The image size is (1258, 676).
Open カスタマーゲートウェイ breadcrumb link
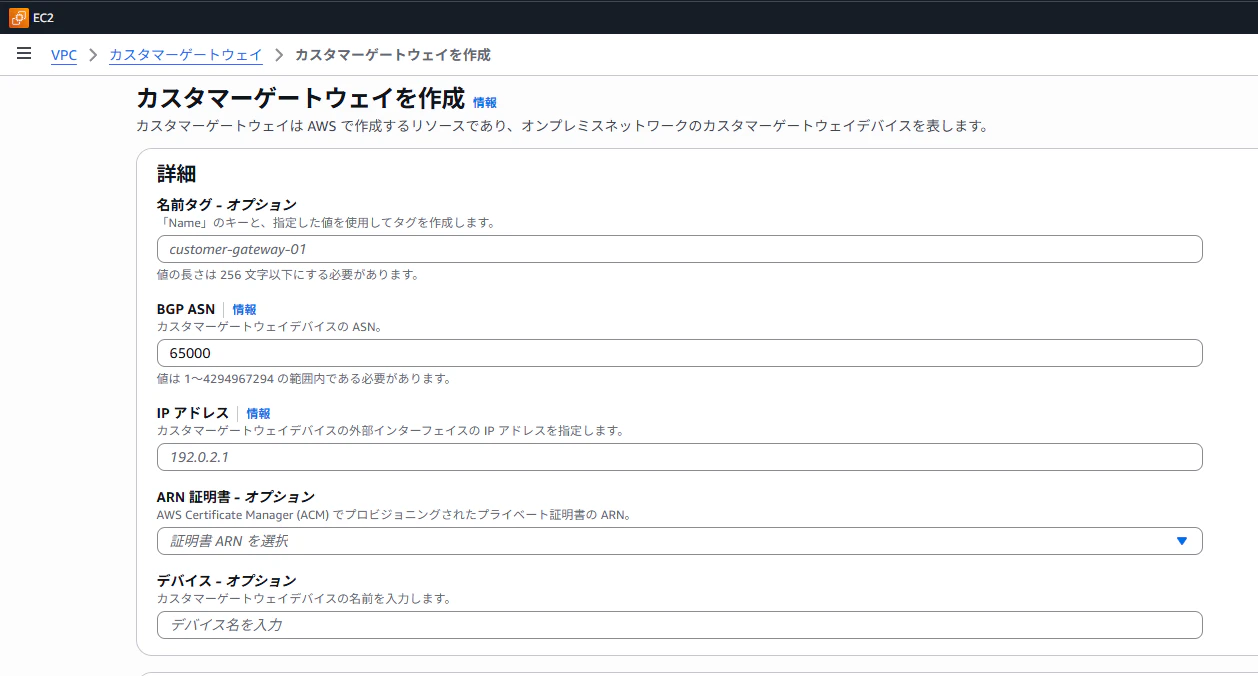tap(186, 55)
